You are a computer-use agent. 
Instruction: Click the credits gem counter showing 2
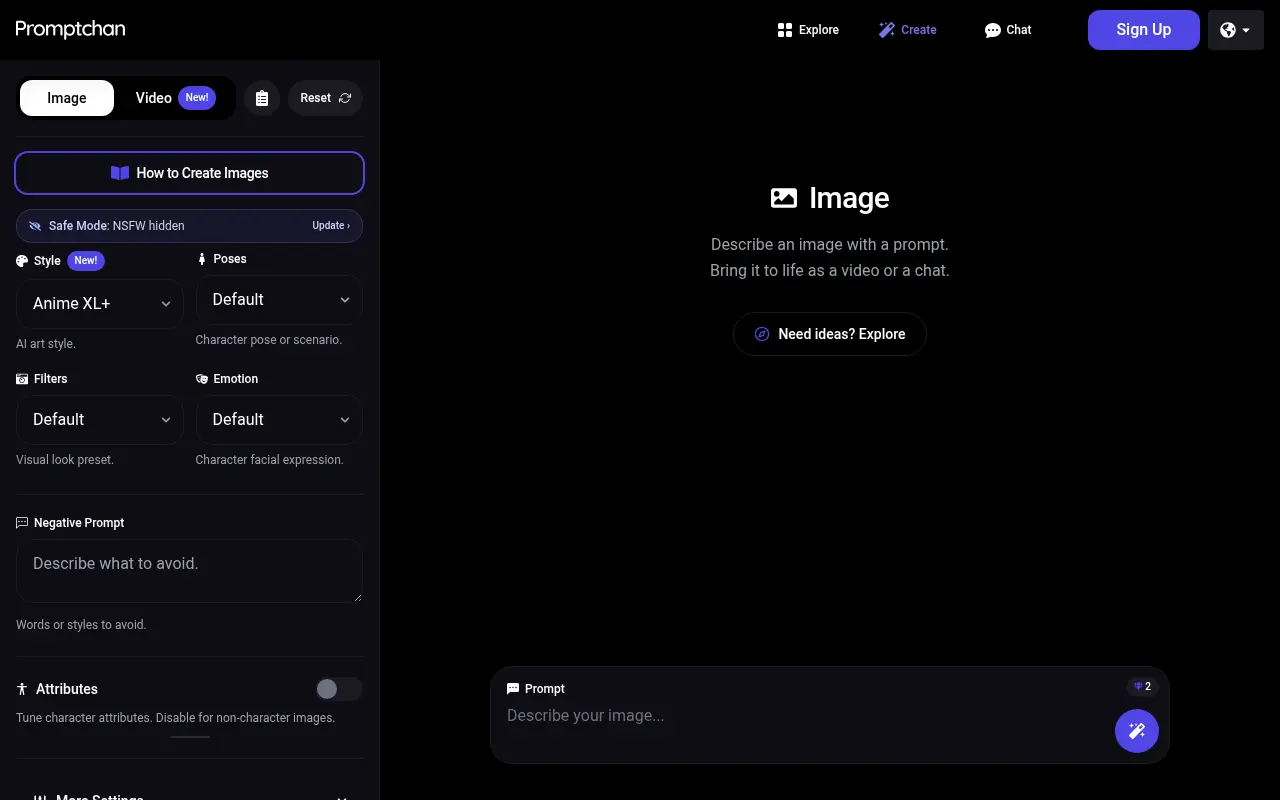(1142, 687)
